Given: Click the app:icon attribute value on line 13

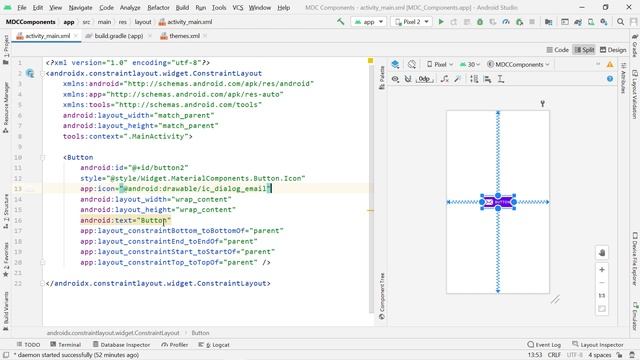Looking at the screenshot, I should [x=196, y=189].
